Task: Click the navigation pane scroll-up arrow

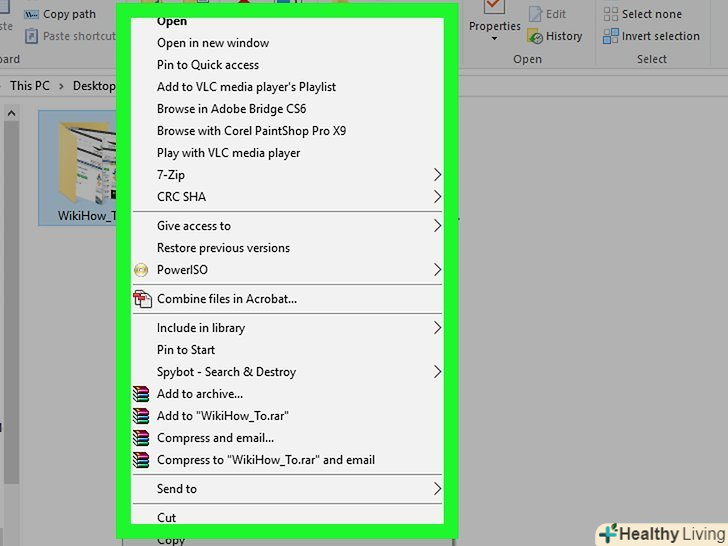Action: (12, 113)
